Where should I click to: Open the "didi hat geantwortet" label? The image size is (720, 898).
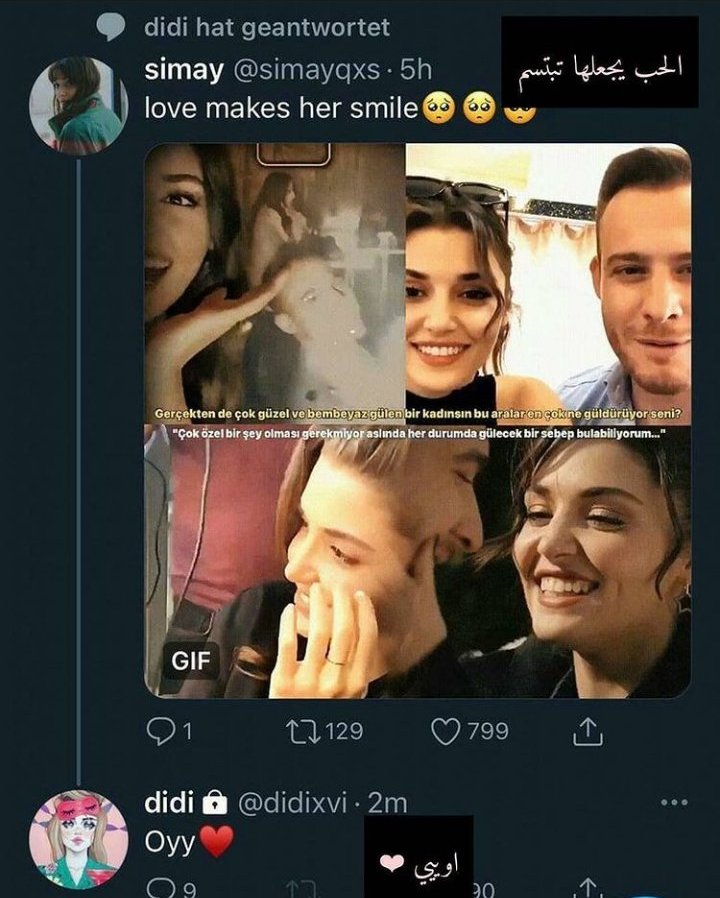267,27
